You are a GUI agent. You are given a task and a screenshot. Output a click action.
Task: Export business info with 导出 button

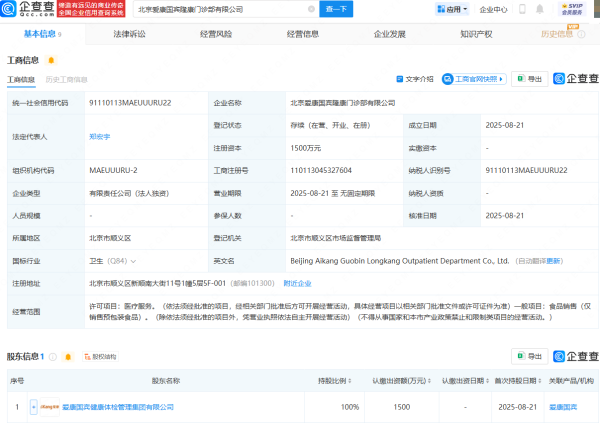tap(530, 78)
